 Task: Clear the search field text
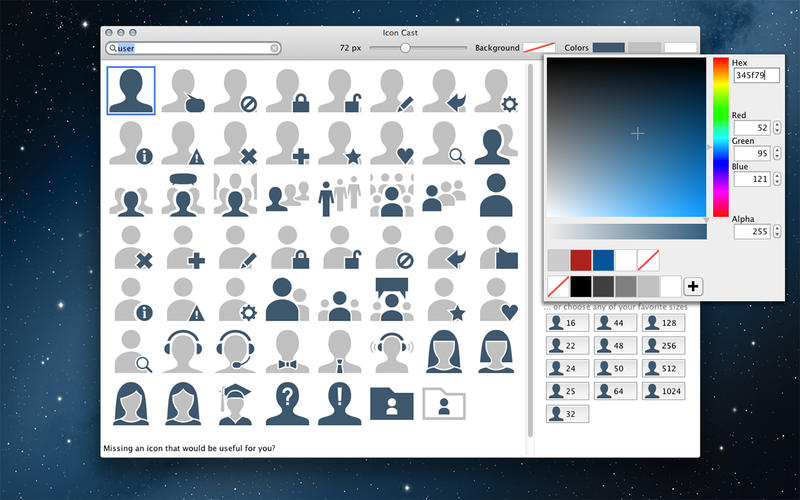point(274,48)
